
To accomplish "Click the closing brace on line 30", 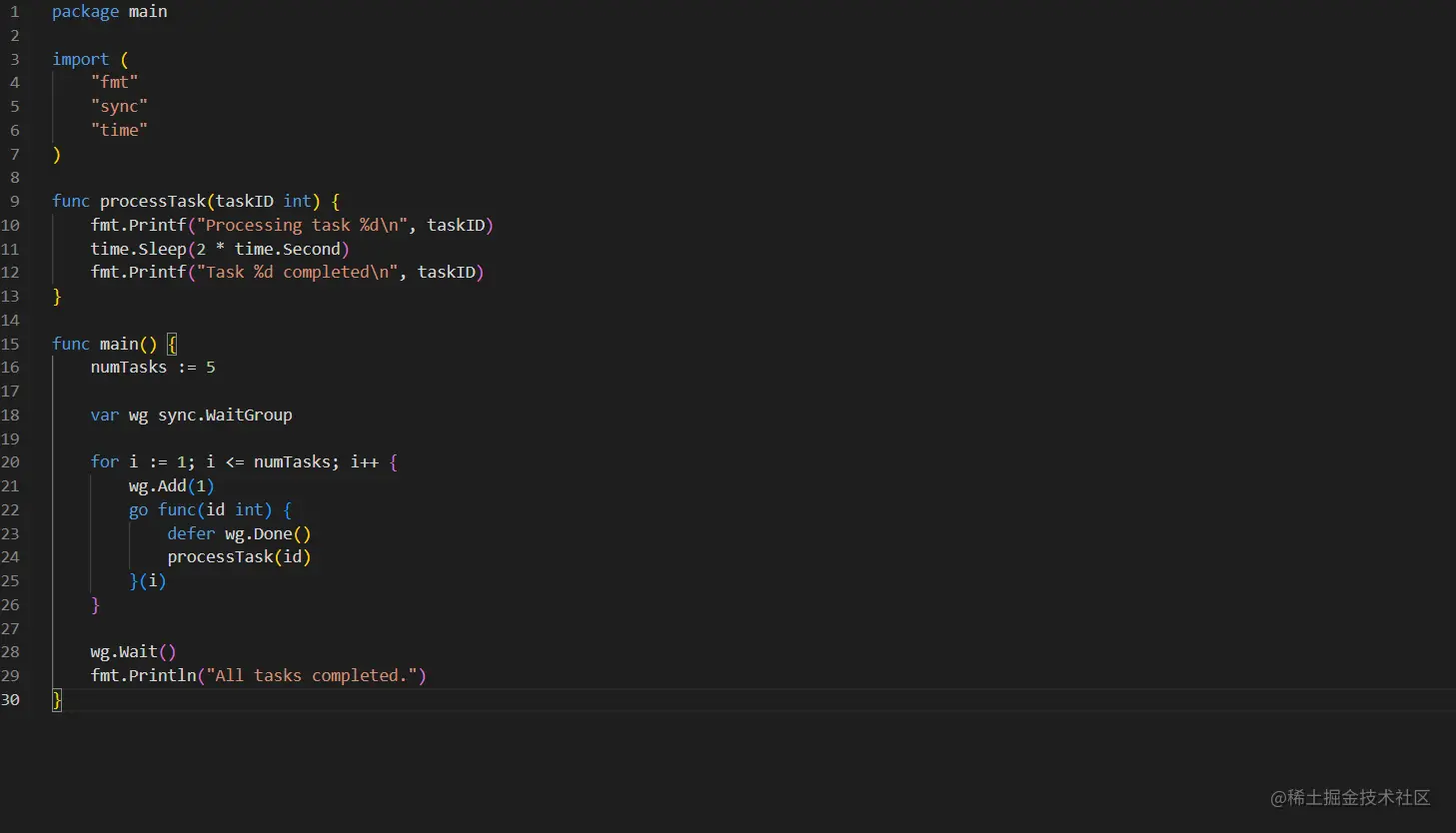I will (x=57, y=700).
